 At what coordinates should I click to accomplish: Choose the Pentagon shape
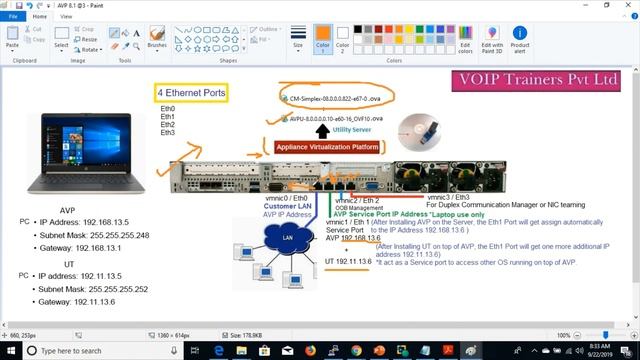tap(197, 39)
